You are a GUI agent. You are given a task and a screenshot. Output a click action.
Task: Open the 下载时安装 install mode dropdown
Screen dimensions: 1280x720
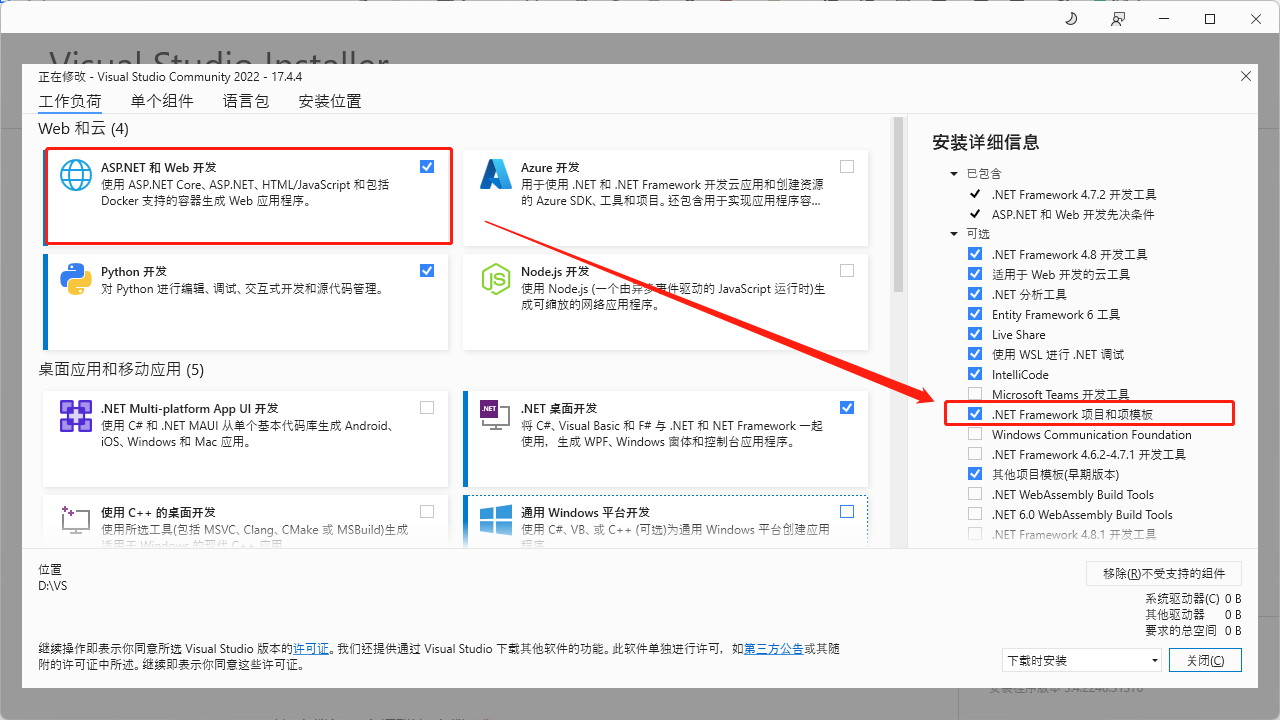[1082, 660]
